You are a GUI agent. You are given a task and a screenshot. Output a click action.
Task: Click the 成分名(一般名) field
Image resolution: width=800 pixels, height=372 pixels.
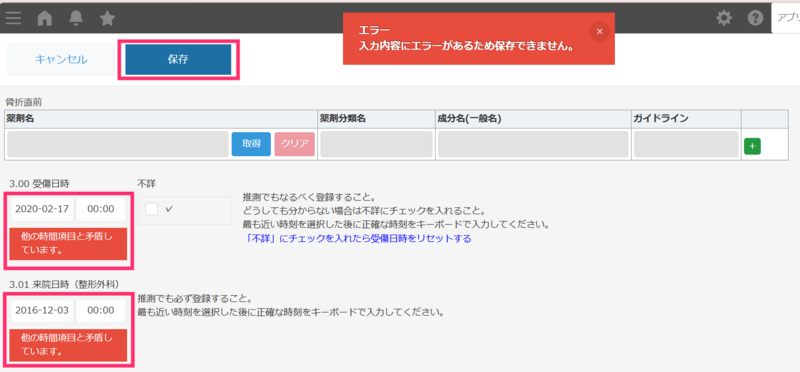click(x=533, y=144)
